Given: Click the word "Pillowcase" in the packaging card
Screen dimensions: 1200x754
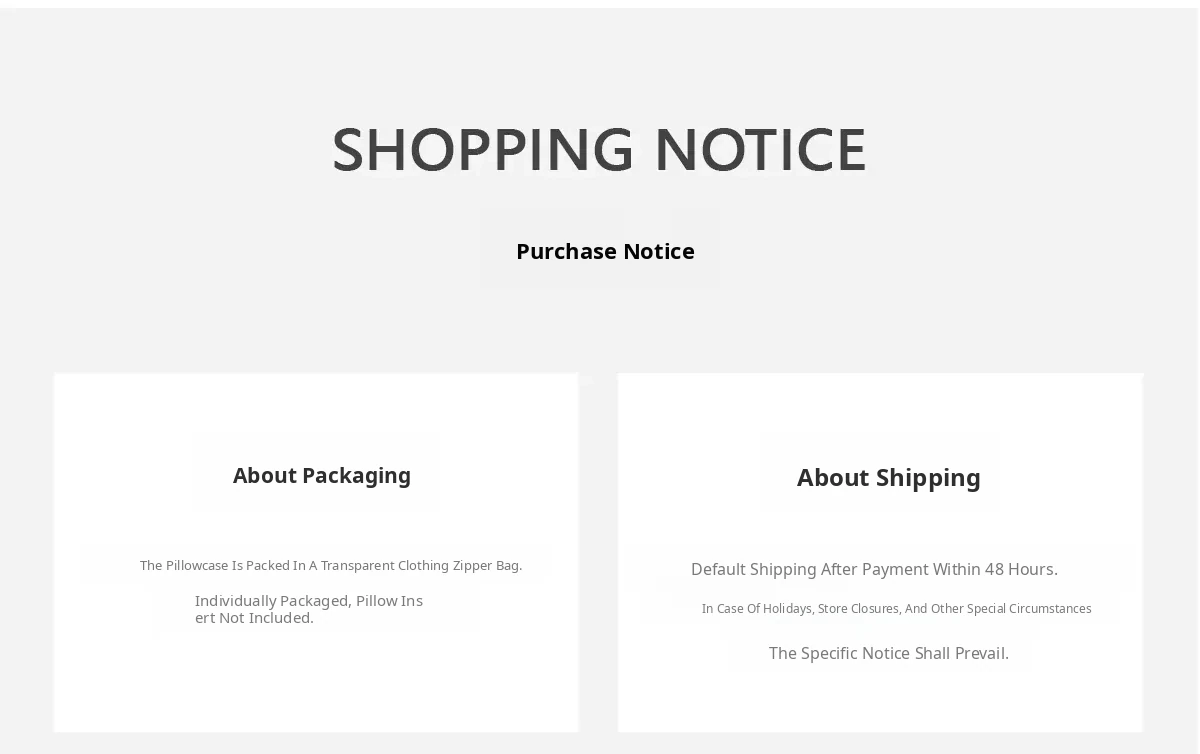Looking at the screenshot, I should coord(197,565).
